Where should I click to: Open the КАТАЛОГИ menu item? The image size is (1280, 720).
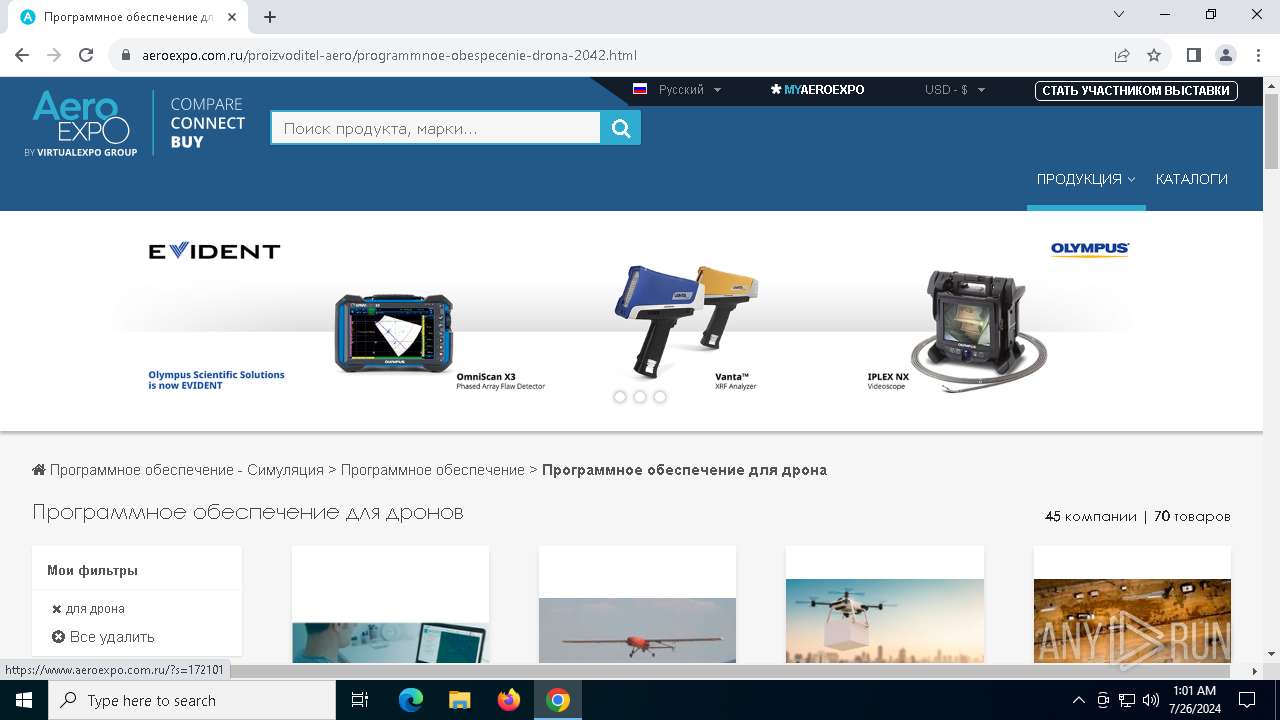tap(1192, 179)
